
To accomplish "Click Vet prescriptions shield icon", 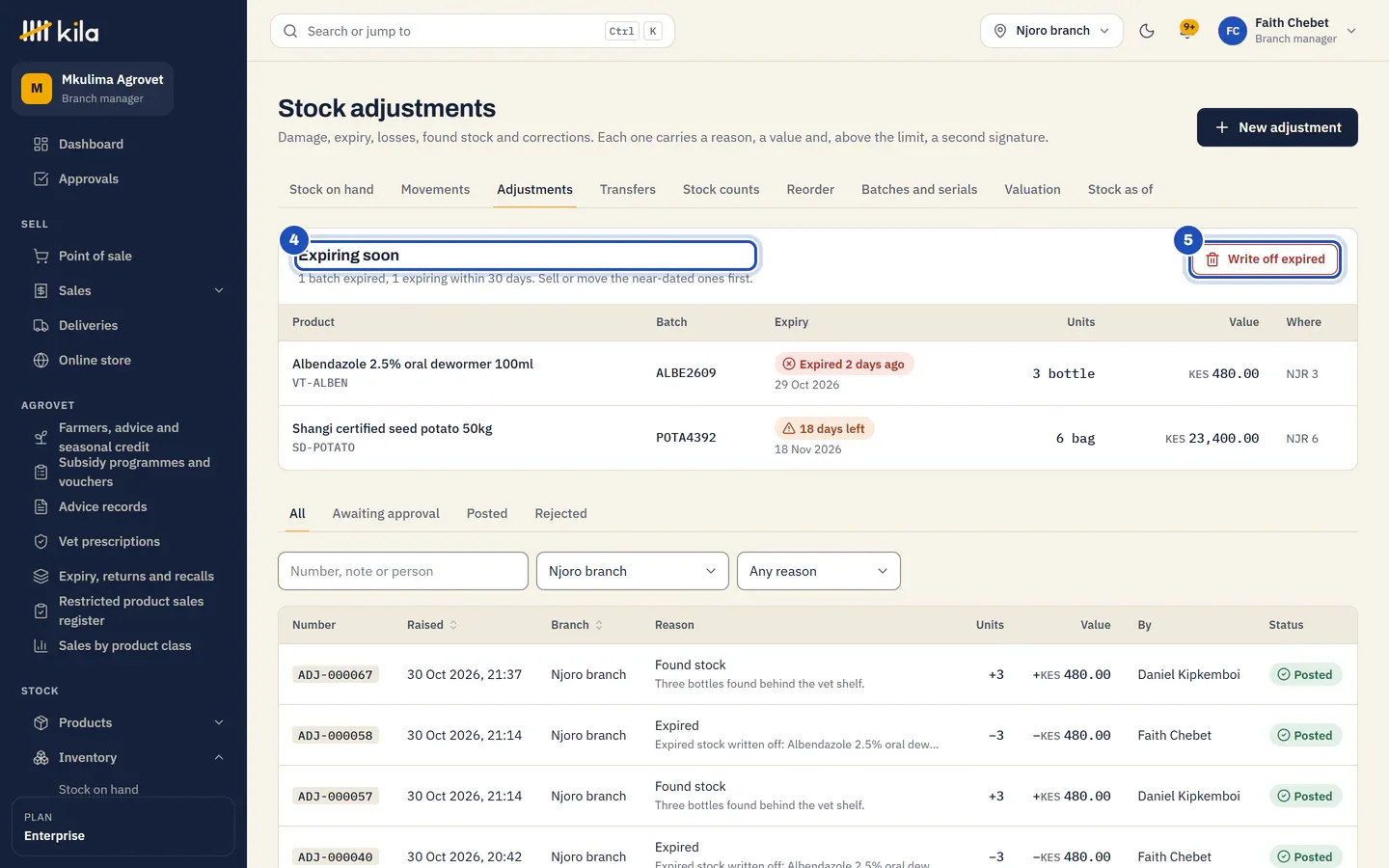I will pos(41,542).
